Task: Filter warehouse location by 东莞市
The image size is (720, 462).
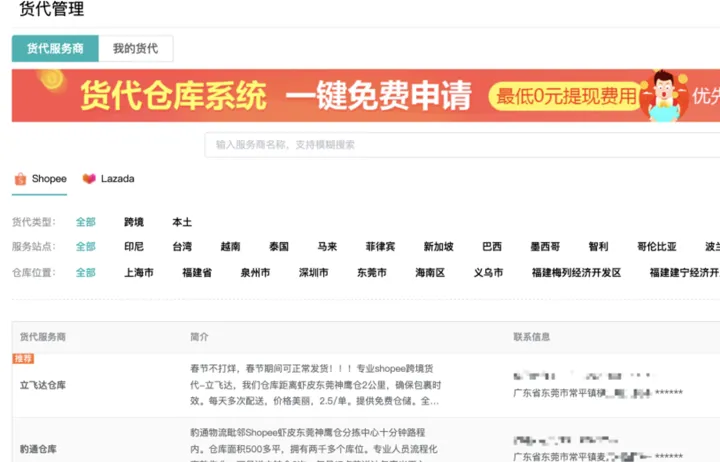Action: pos(372,273)
